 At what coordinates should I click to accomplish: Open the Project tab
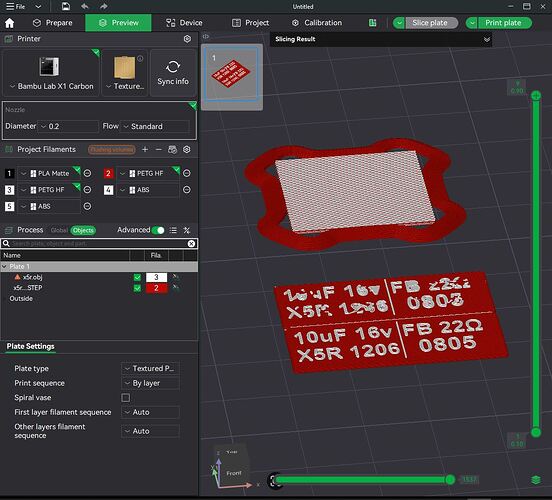click(x=250, y=23)
